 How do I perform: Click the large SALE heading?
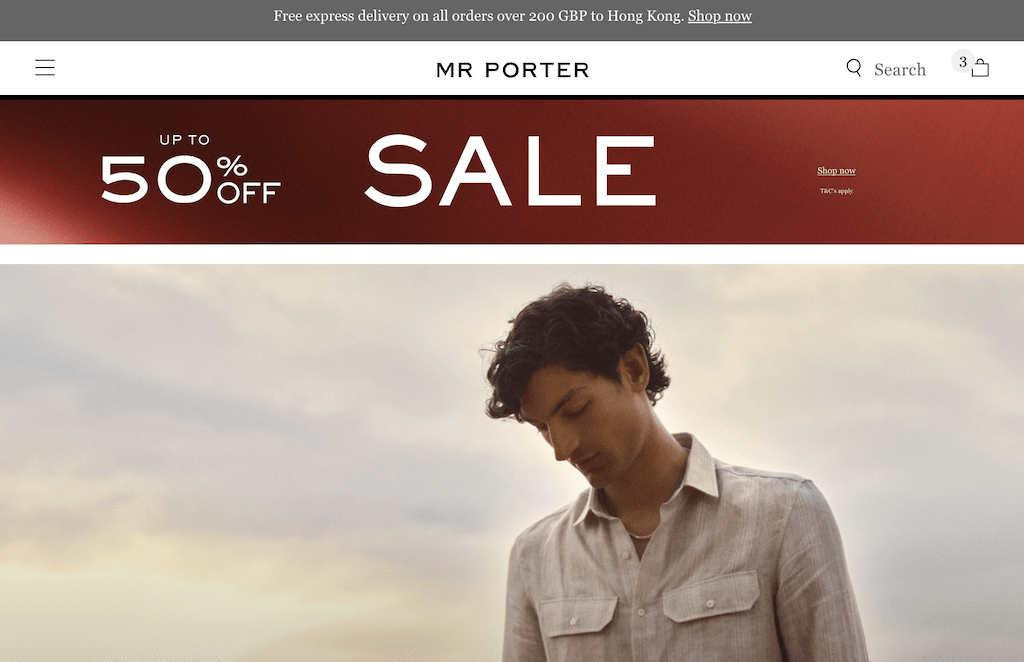coord(511,170)
